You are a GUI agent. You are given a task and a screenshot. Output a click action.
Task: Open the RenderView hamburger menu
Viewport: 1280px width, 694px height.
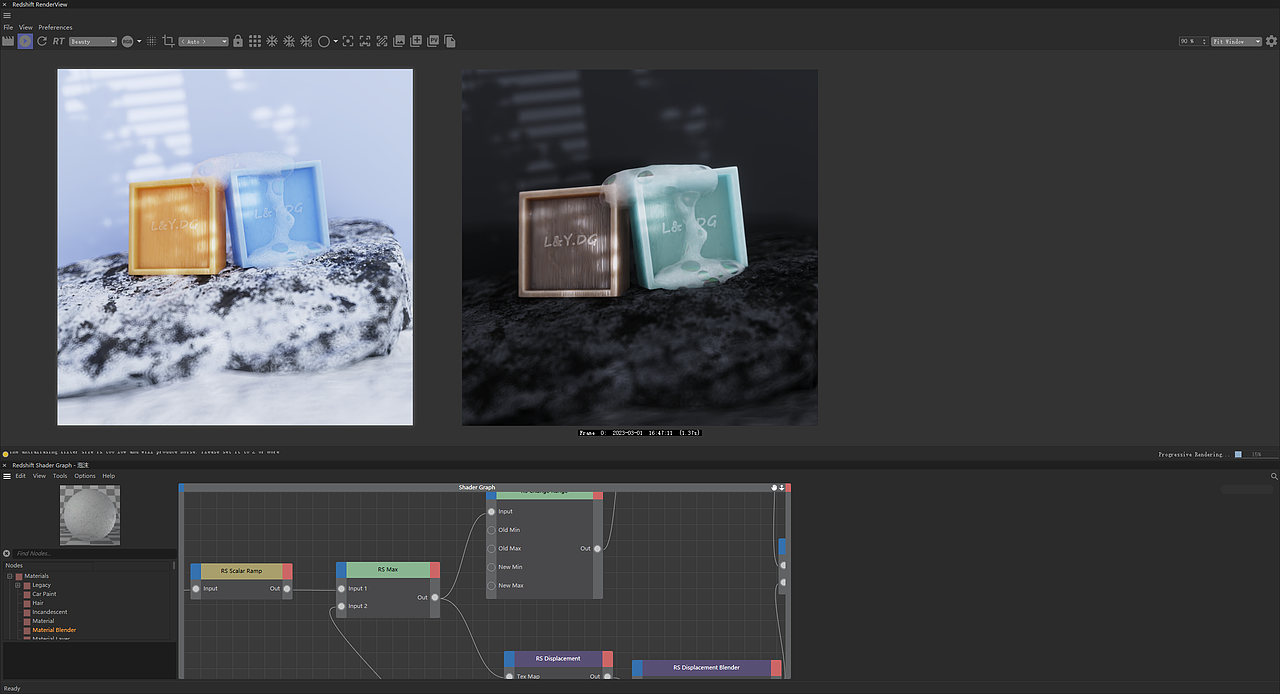(7, 15)
